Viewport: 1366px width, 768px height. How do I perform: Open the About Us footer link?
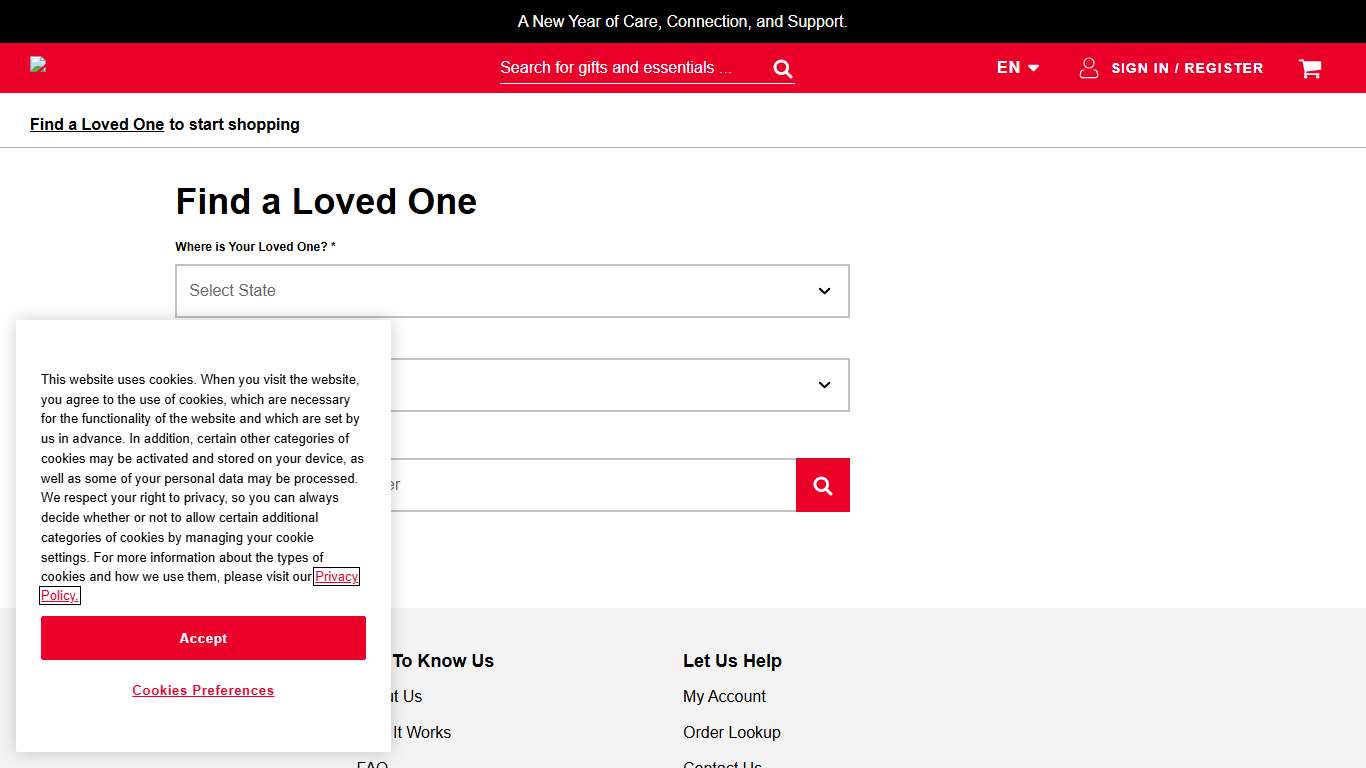coord(408,697)
